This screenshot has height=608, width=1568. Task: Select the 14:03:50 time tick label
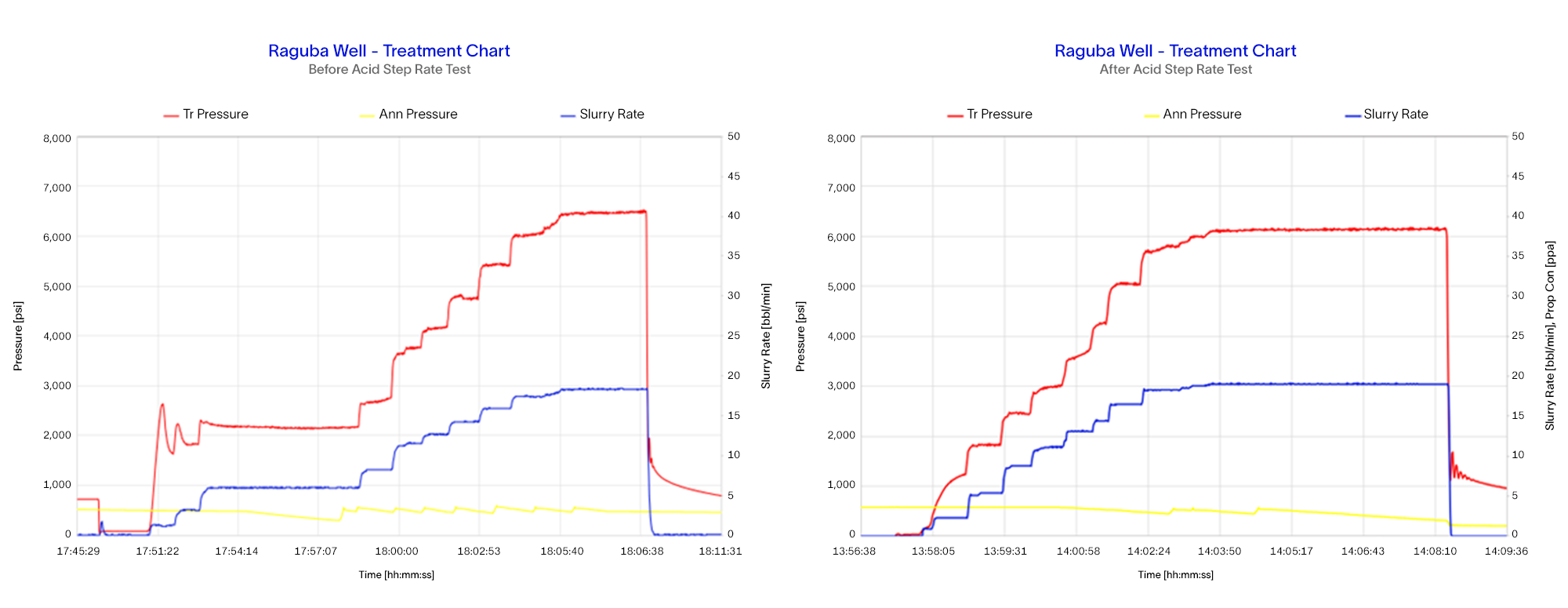[x=1219, y=552]
